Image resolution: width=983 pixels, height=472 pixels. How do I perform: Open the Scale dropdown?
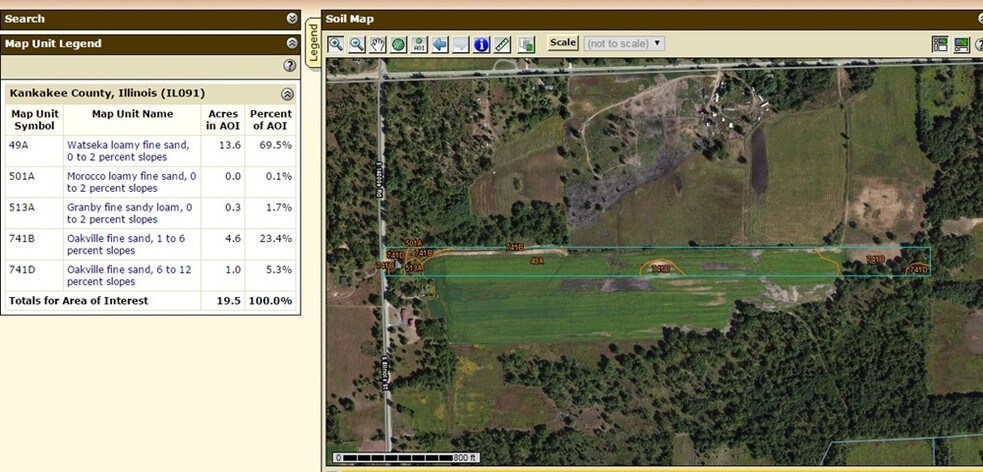pos(624,43)
